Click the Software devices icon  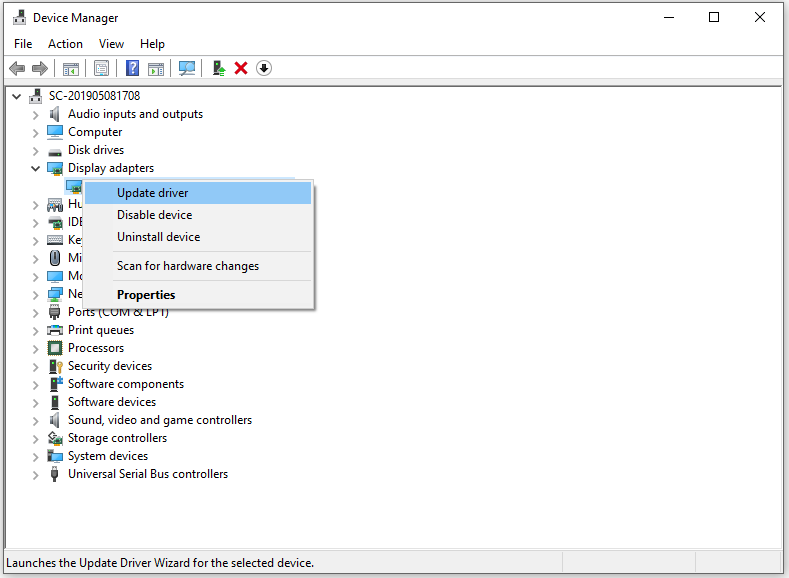pyautogui.click(x=55, y=402)
